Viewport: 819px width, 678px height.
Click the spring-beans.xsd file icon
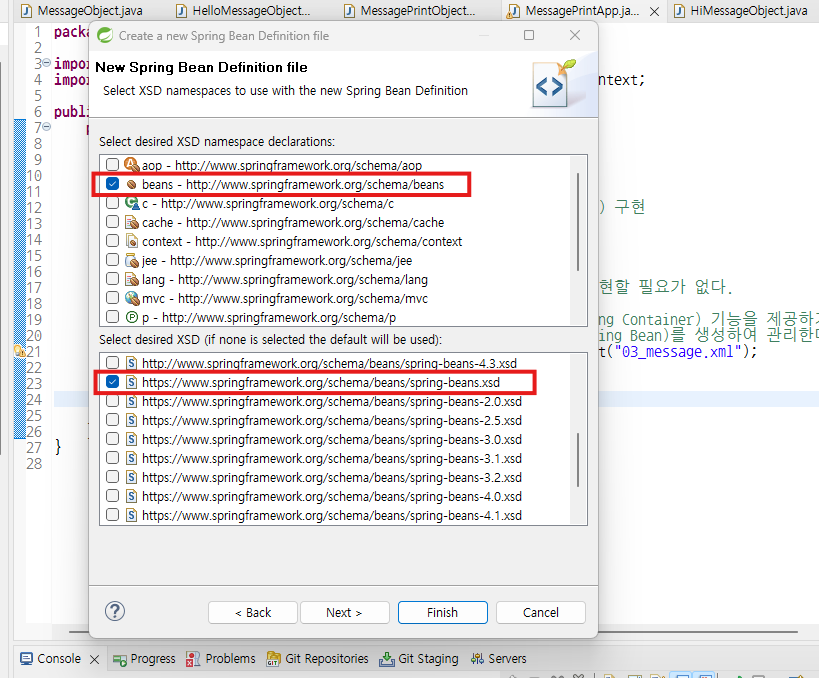click(x=132, y=382)
